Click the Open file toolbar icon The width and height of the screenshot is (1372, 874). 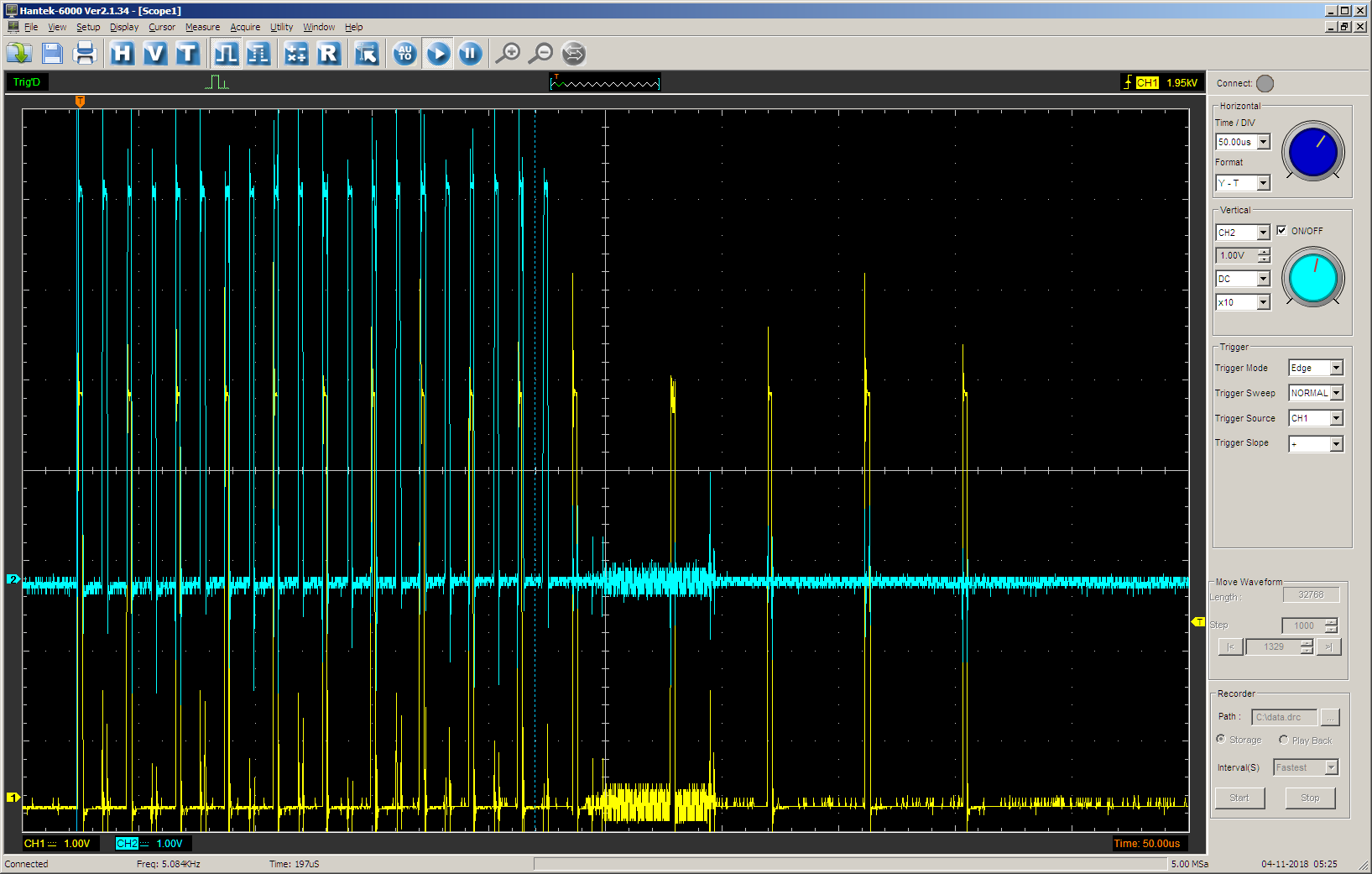click(x=19, y=54)
